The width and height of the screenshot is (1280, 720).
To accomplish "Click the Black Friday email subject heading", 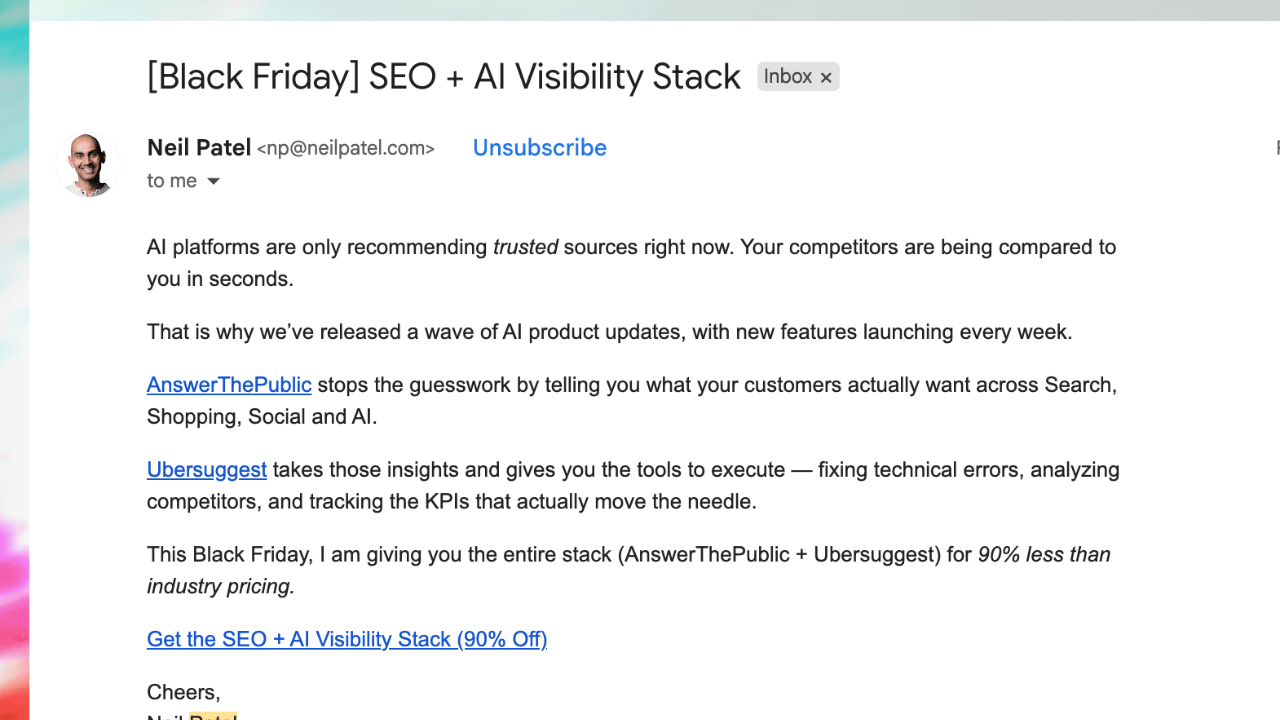I will [x=443, y=77].
